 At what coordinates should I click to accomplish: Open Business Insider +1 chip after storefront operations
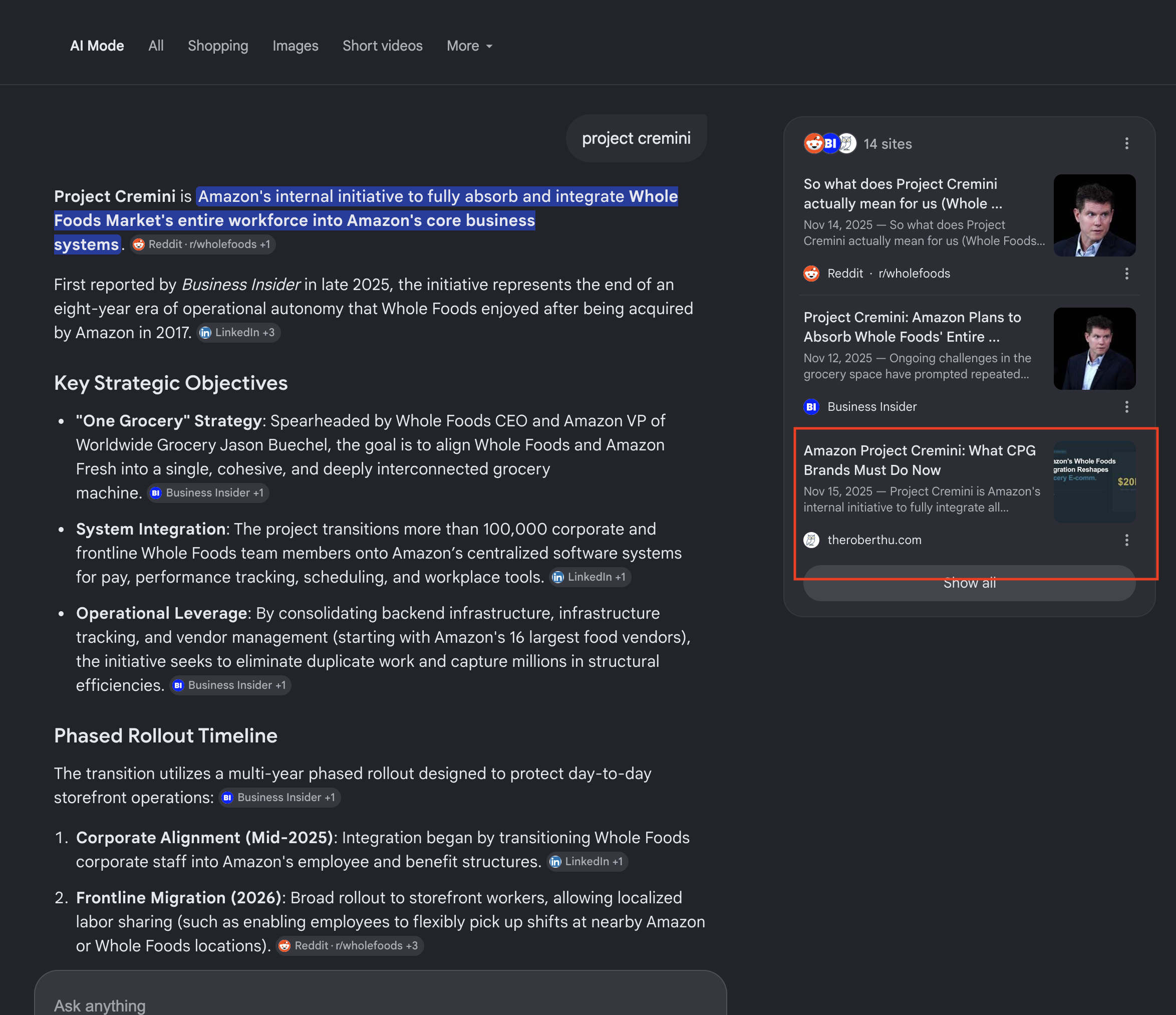[x=280, y=798]
